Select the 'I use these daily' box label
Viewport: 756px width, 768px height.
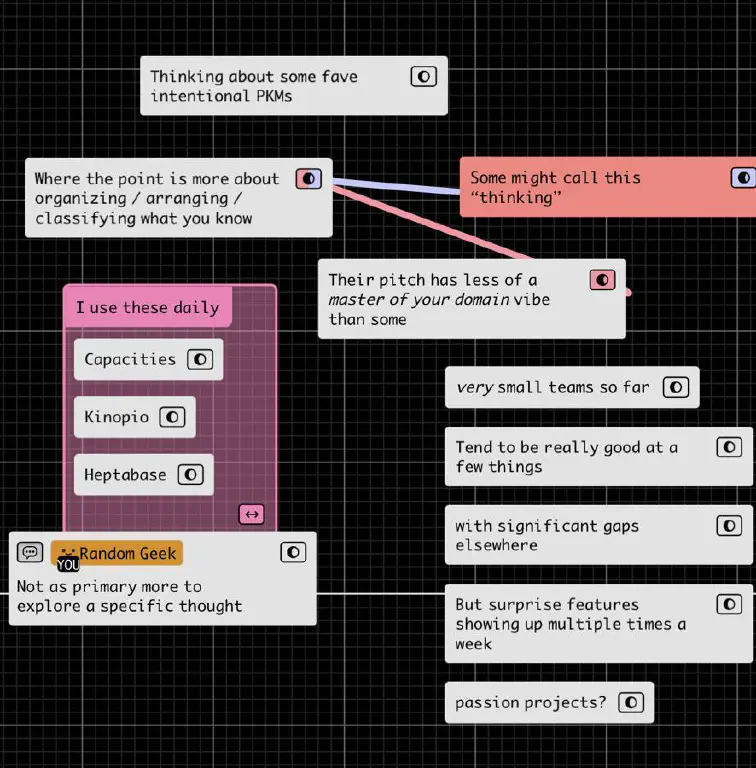pos(147,307)
